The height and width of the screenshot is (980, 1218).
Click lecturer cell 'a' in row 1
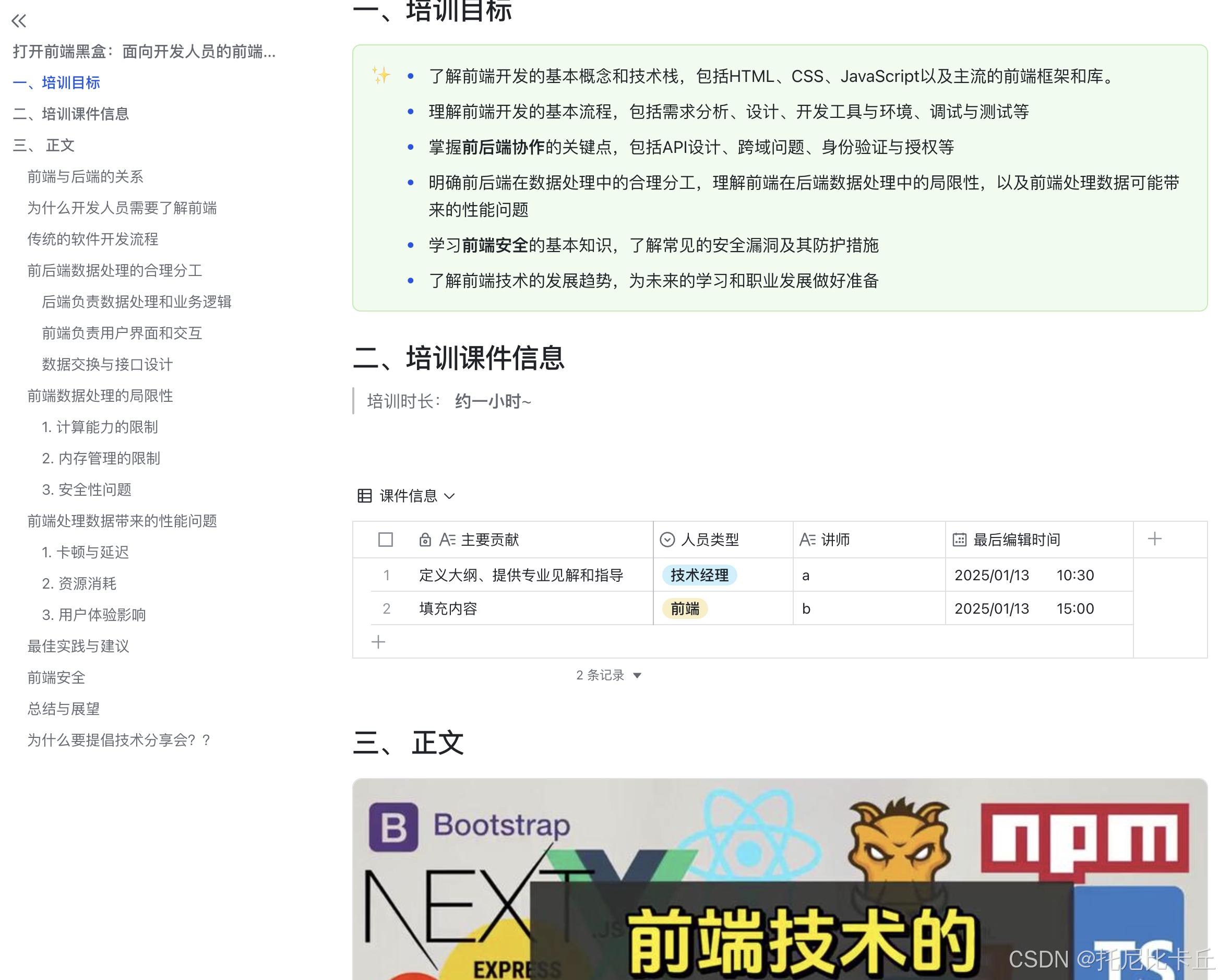point(869,575)
